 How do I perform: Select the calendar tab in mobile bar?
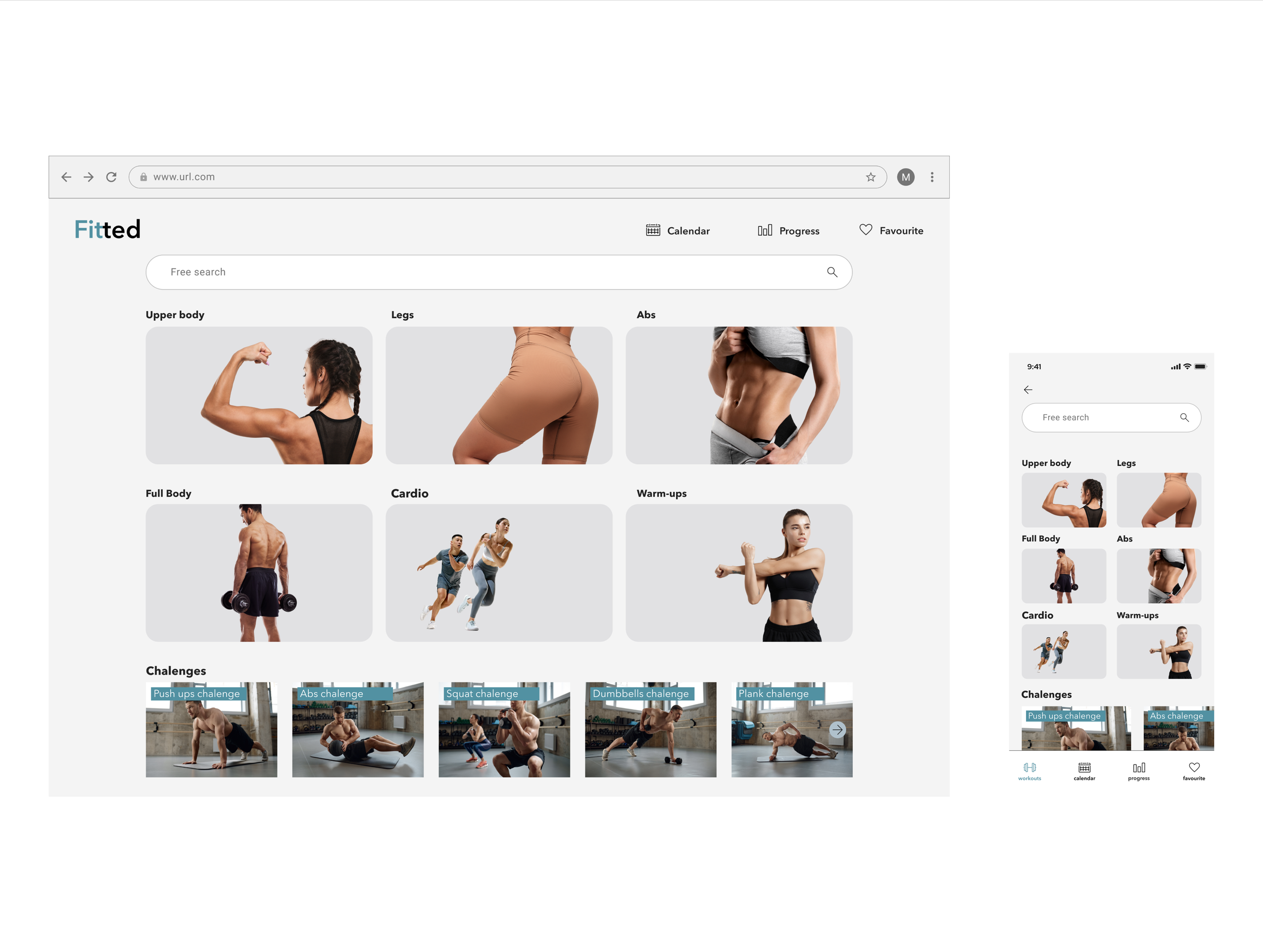tap(1084, 771)
